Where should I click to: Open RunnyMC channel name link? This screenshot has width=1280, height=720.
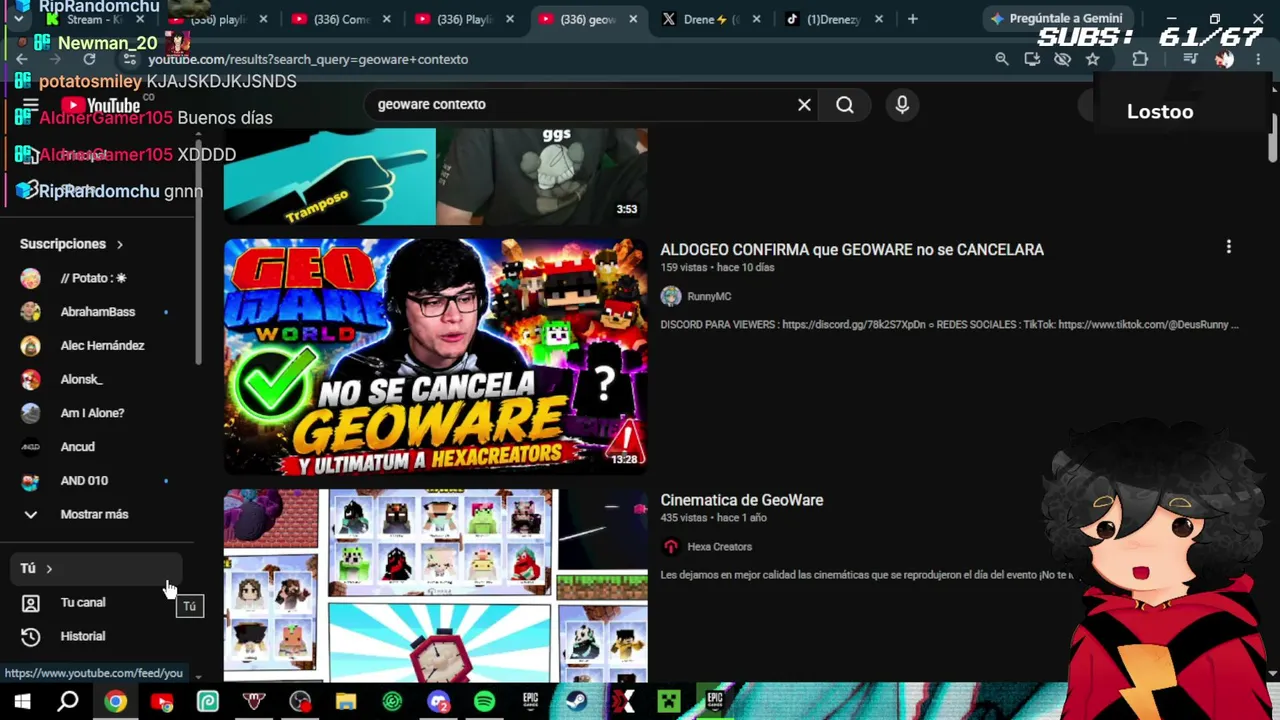(709, 296)
